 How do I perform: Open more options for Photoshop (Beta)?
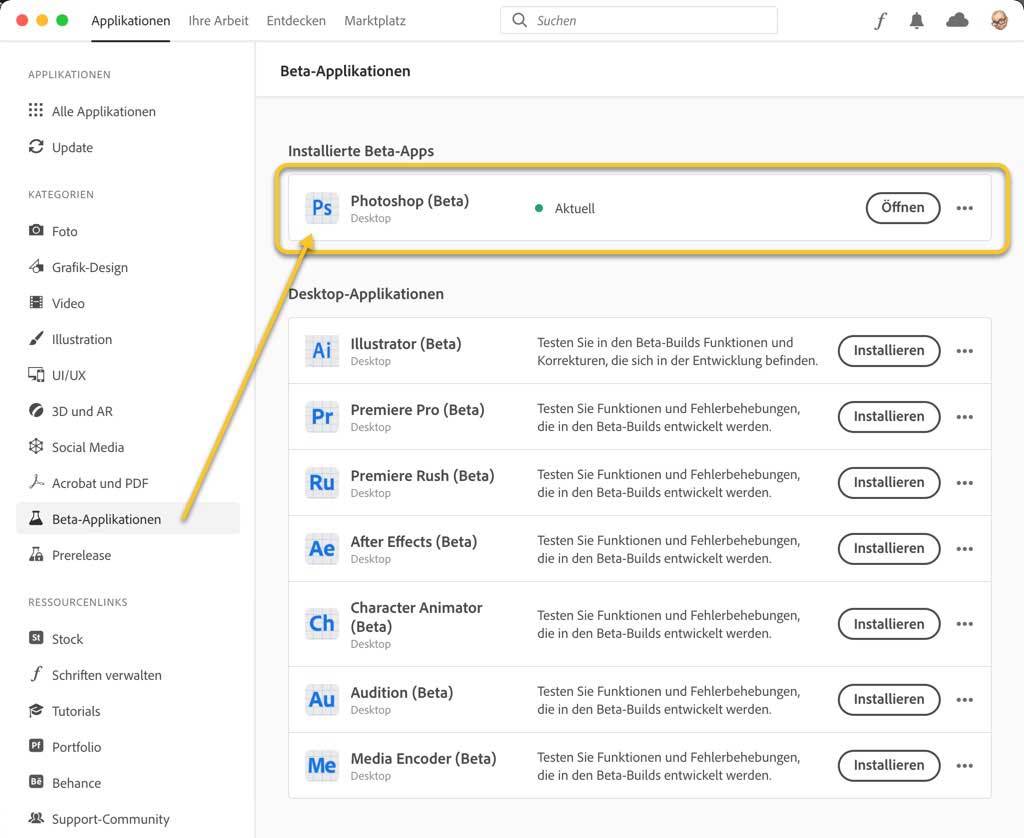click(x=964, y=208)
